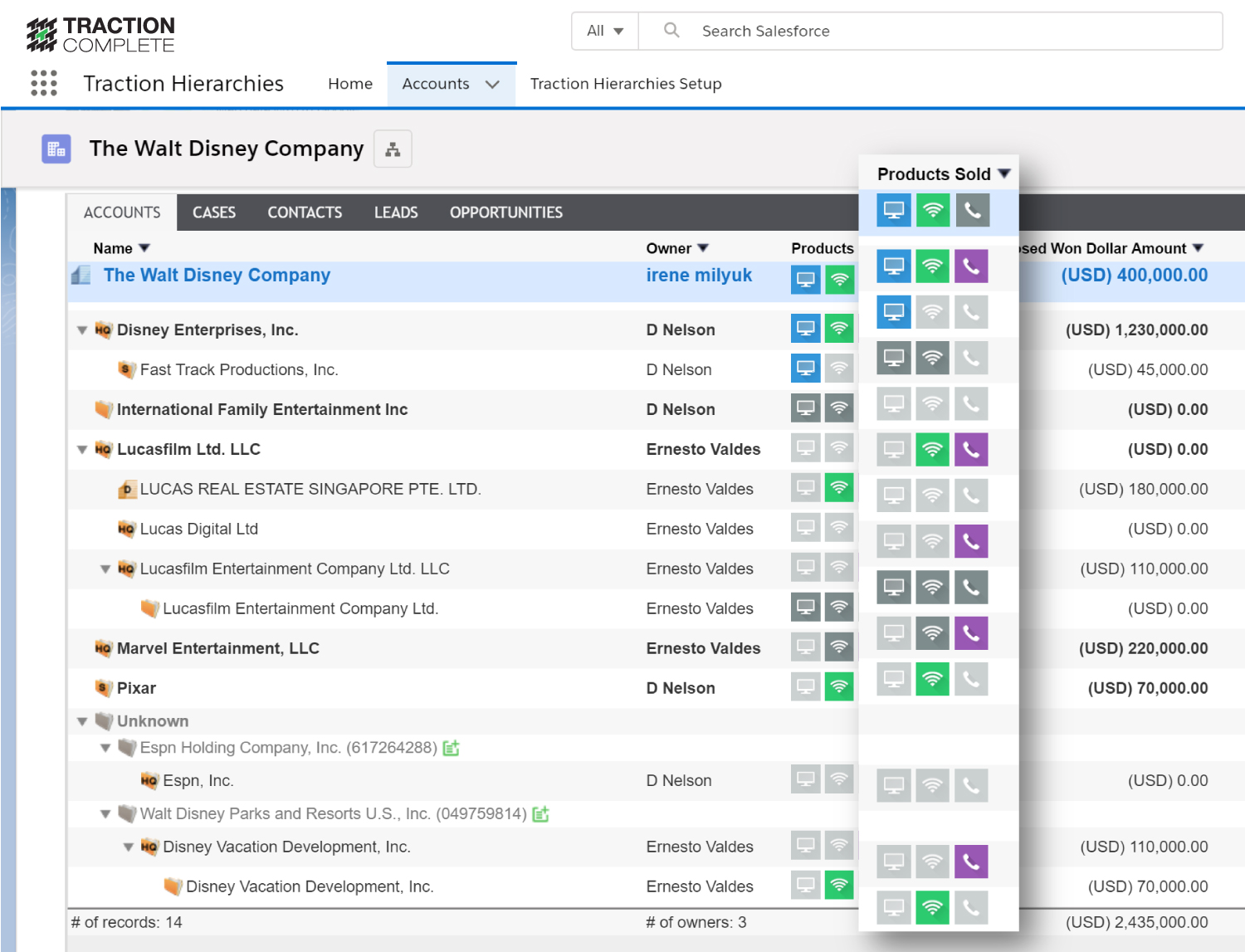Click the '# of owners: 3' footer text
The image size is (1245, 952).
pos(696,922)
